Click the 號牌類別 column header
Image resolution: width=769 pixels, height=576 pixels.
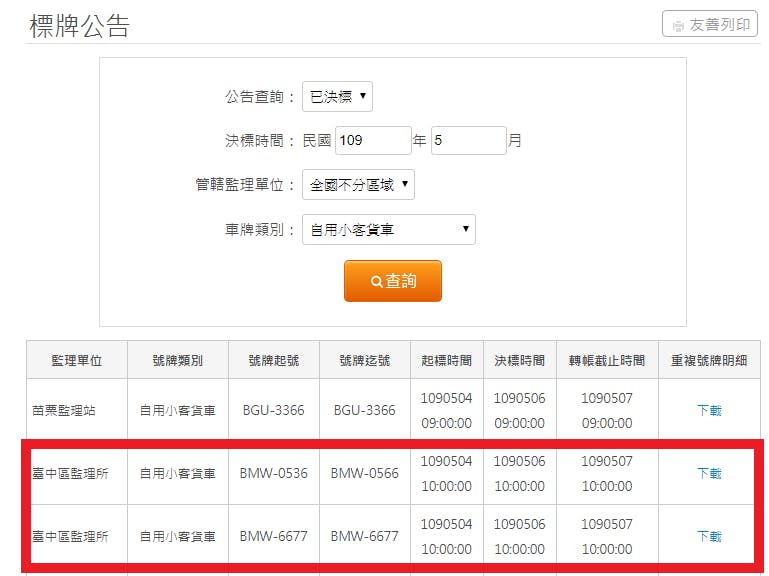click(177, 360)
